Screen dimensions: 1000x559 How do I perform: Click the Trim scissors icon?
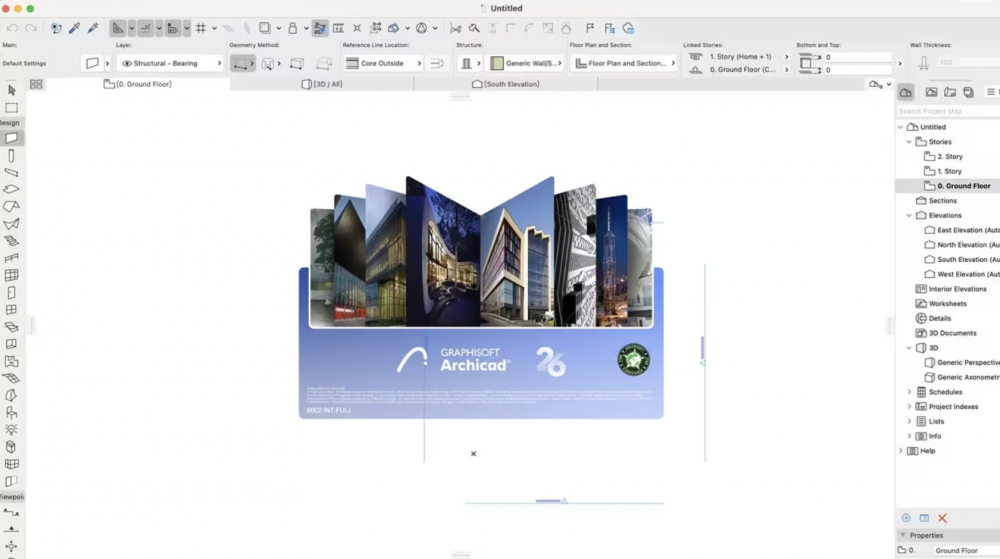click(x=455, y=28)
